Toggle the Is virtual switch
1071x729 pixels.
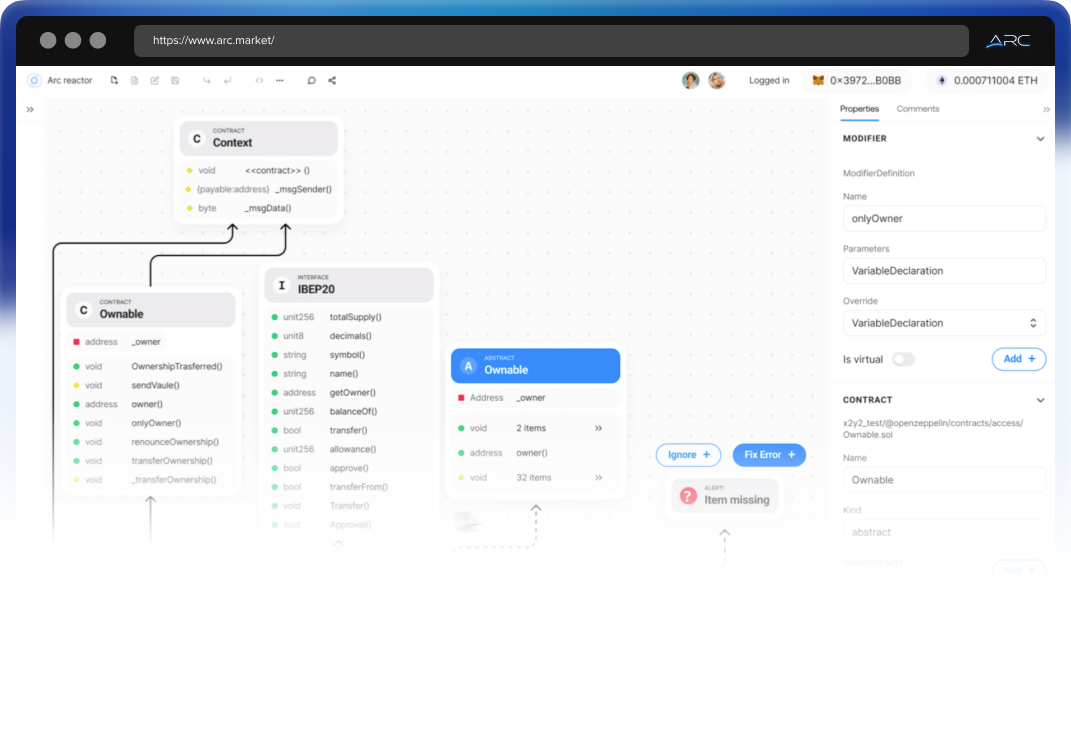(903, 359)
